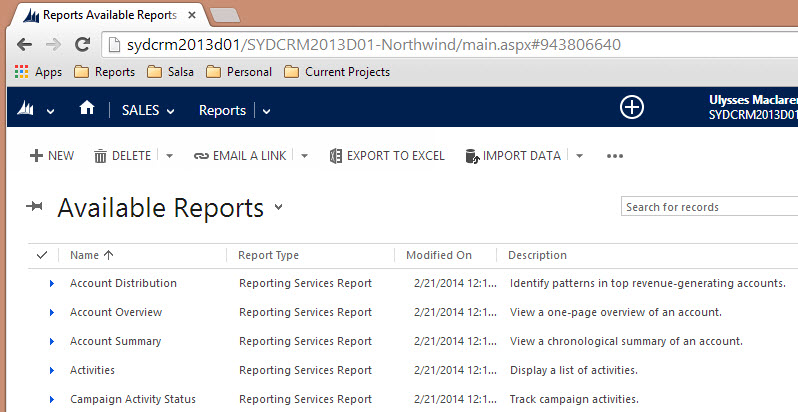Viewport: 798px width, 412px height.
Task: Open the Reports navigation menu item
Action: point(222,110)
